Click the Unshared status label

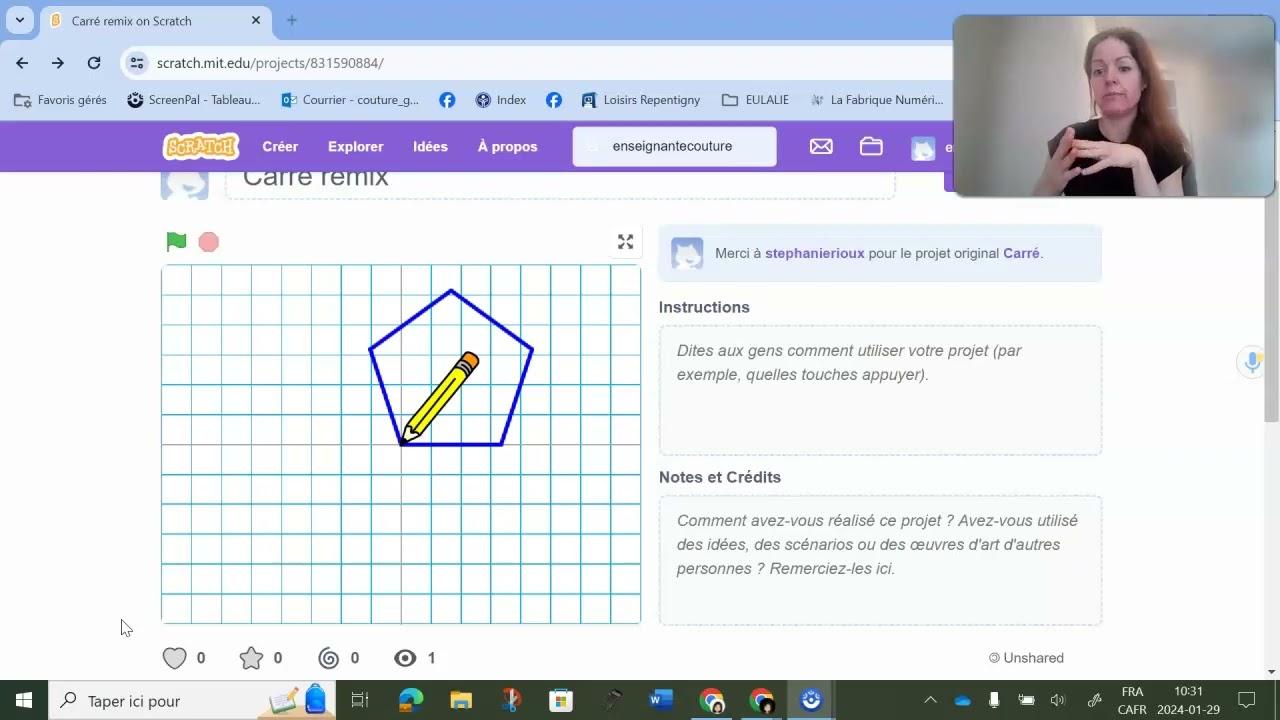pyautogui.click(x=1026, y=658)
